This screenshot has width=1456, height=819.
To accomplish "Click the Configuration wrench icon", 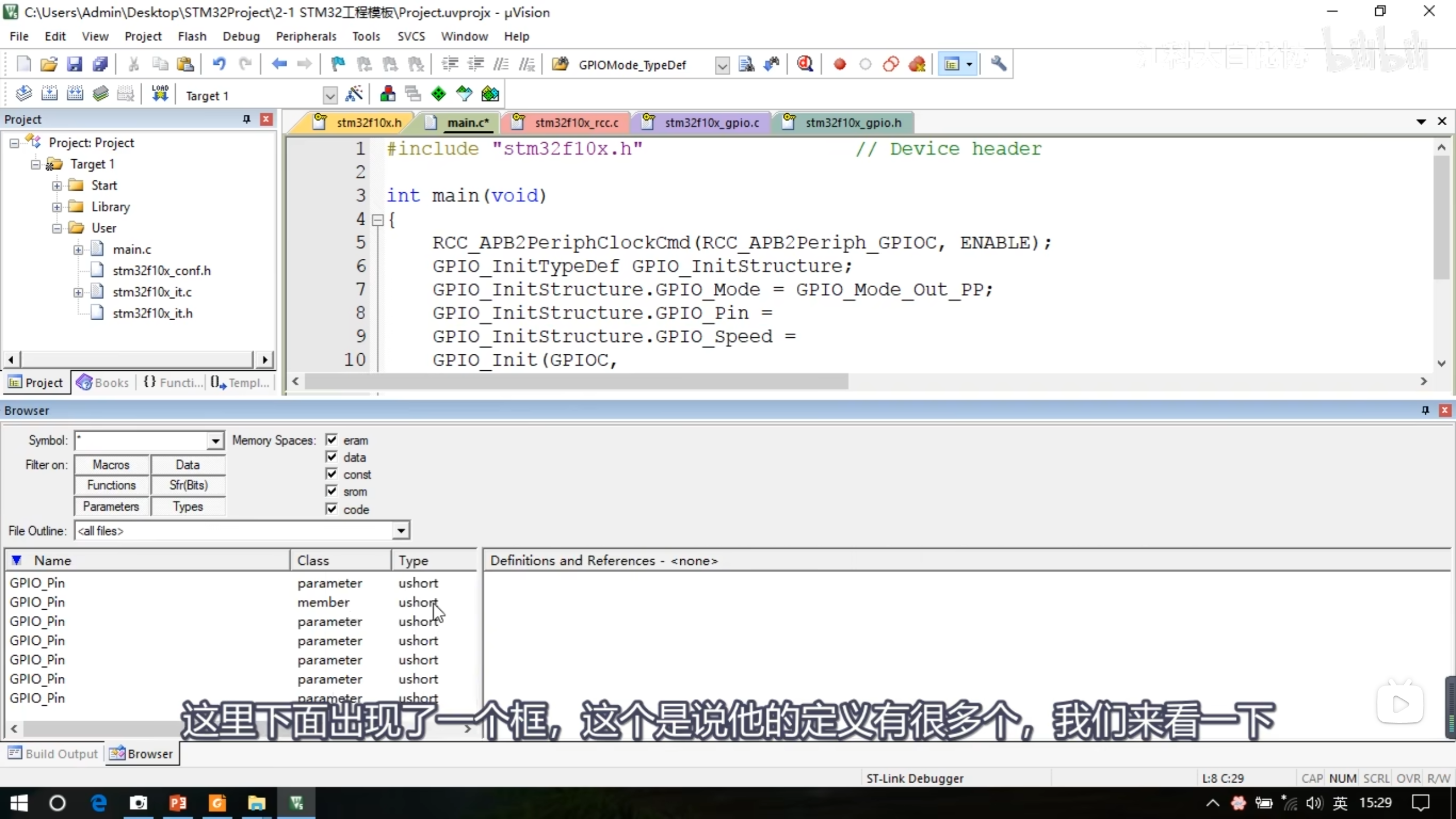I will pyautogui.click(x=998, y=64).
